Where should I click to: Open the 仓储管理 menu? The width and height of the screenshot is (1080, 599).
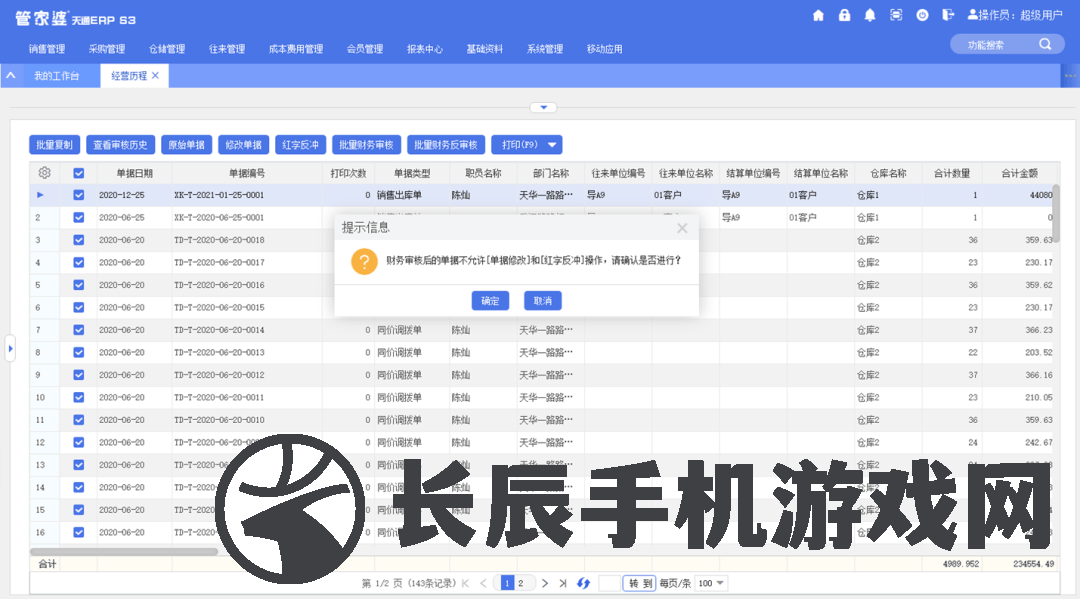167,49
